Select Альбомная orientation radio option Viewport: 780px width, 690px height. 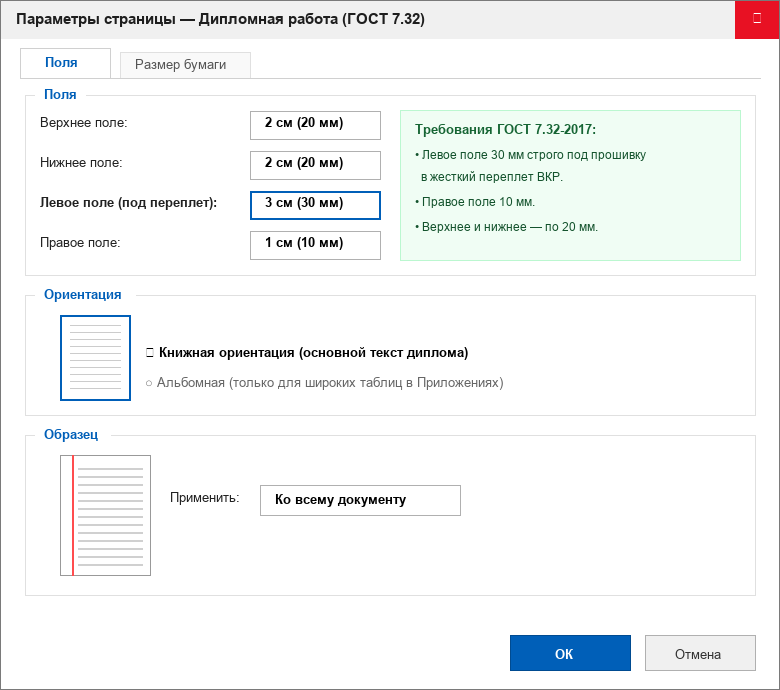[x=324, y=383]
